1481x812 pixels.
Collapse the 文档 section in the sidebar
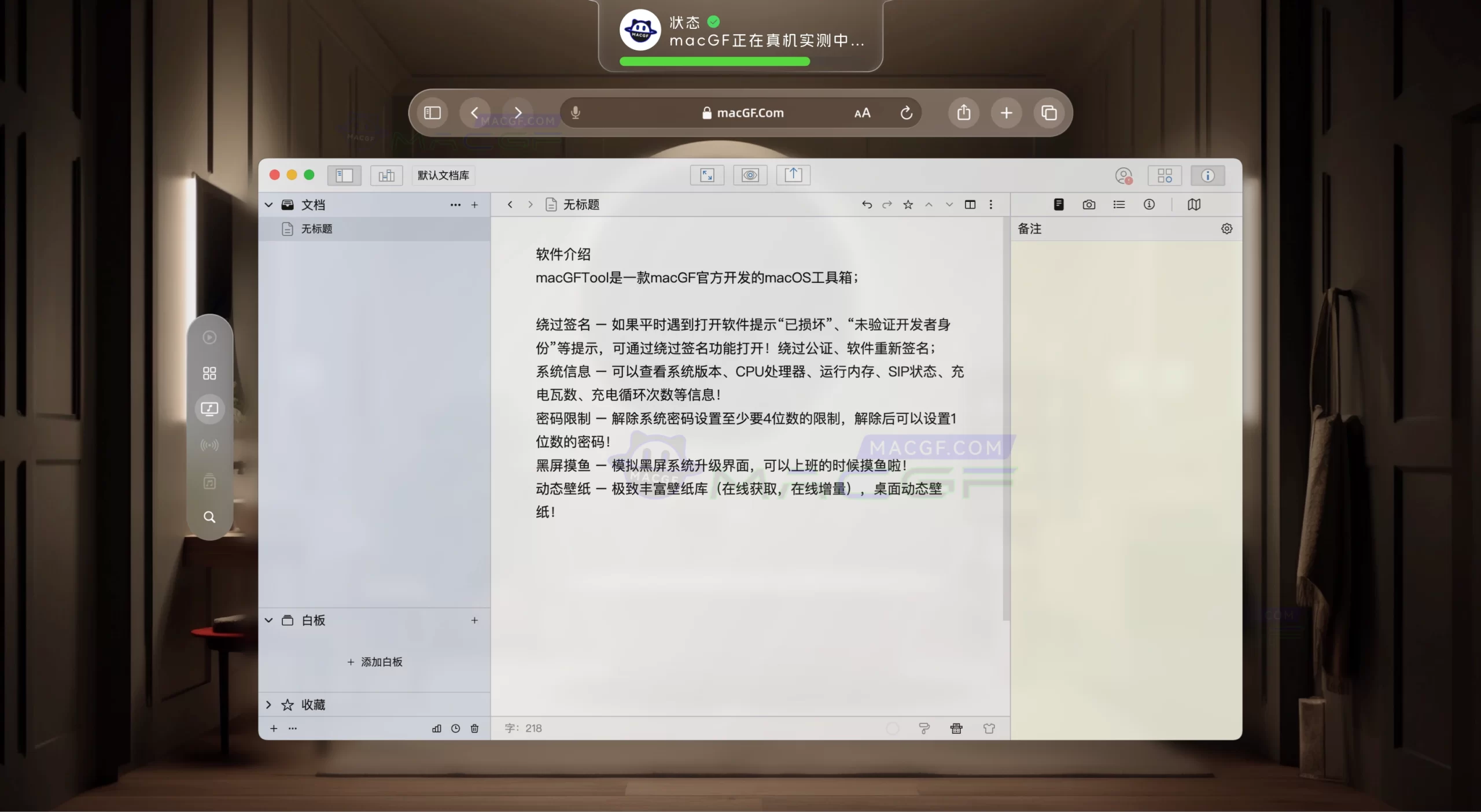(x=268, y=204)
